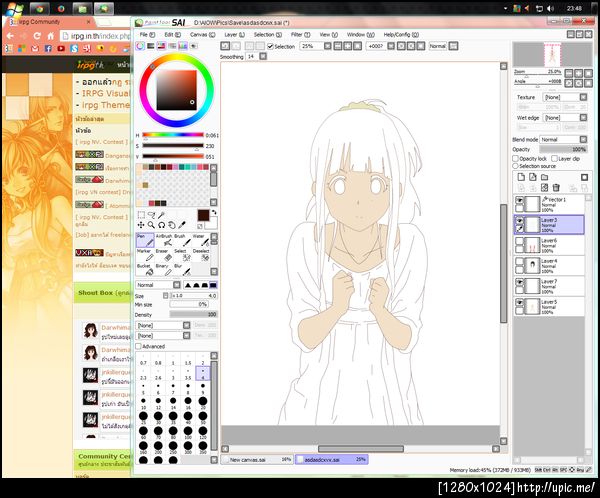This screenshot has height=498, width=600.
Task: Hide the Layer3 eye icon
Action: [x=519, y=221]
